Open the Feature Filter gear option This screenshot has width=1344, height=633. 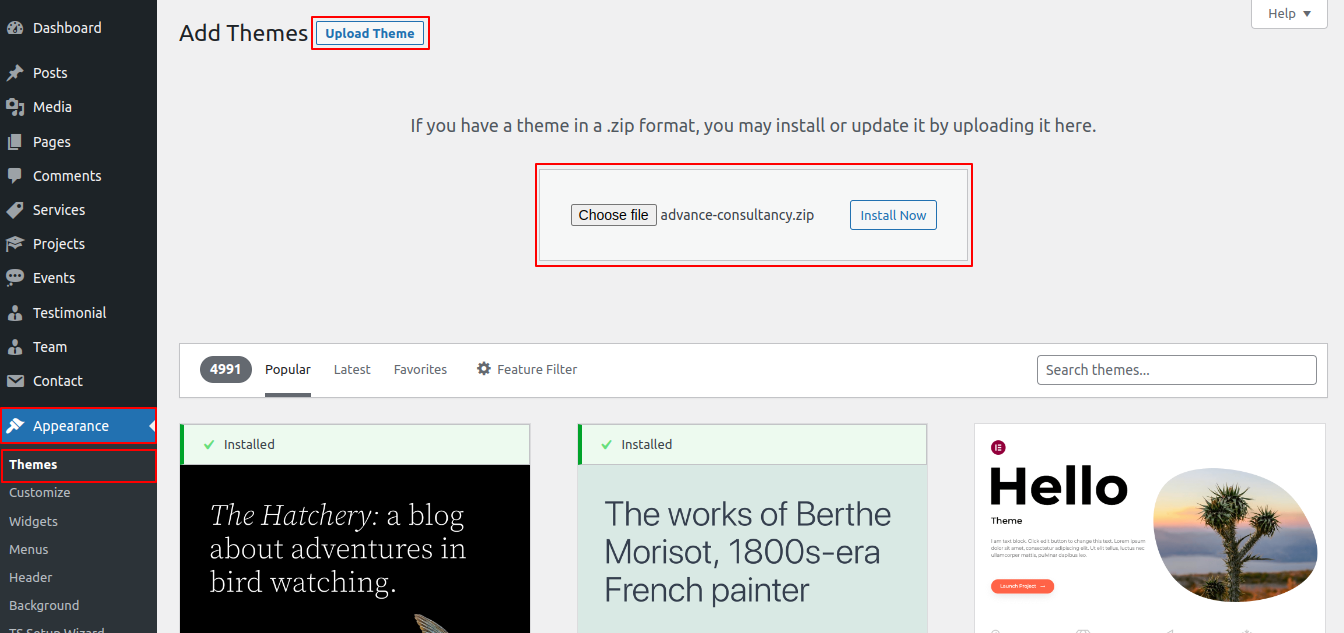coord(527,369)
